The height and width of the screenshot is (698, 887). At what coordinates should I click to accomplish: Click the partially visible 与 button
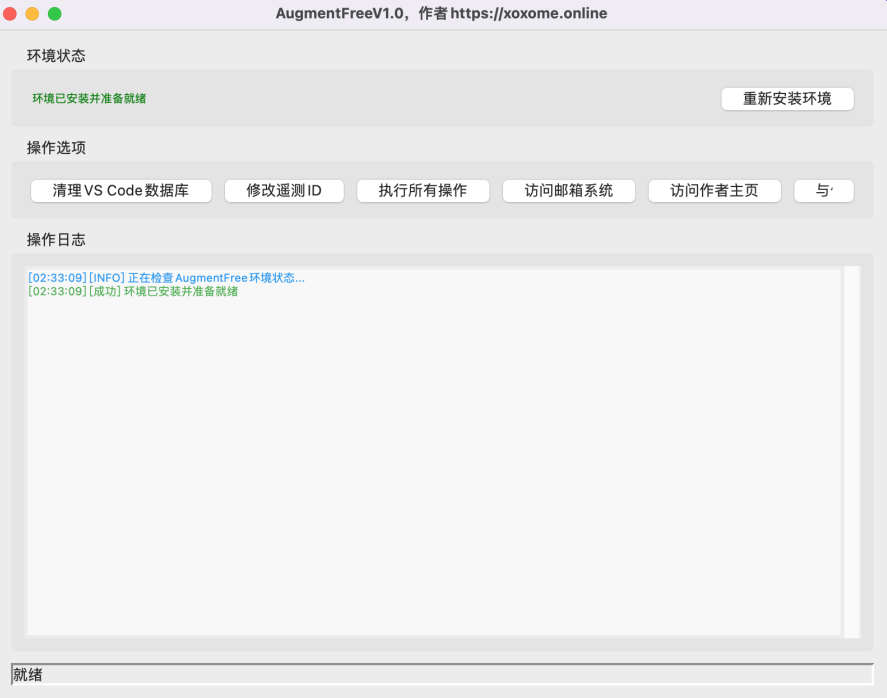coord(824,191)
